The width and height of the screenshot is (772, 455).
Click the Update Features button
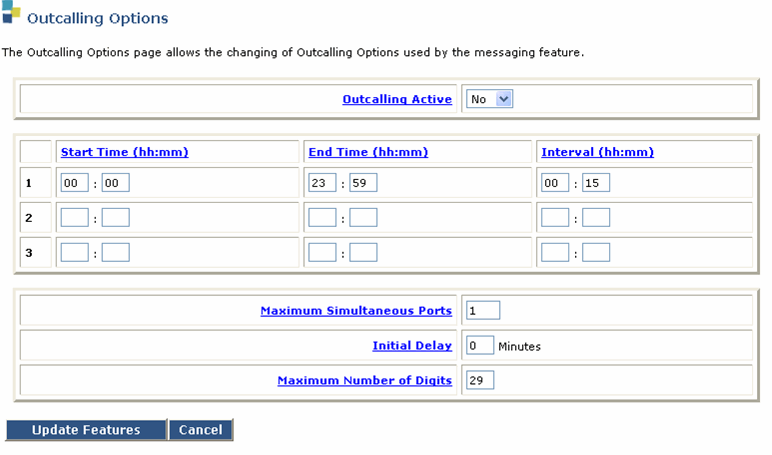pyautogui.click(x=86, y=430)
